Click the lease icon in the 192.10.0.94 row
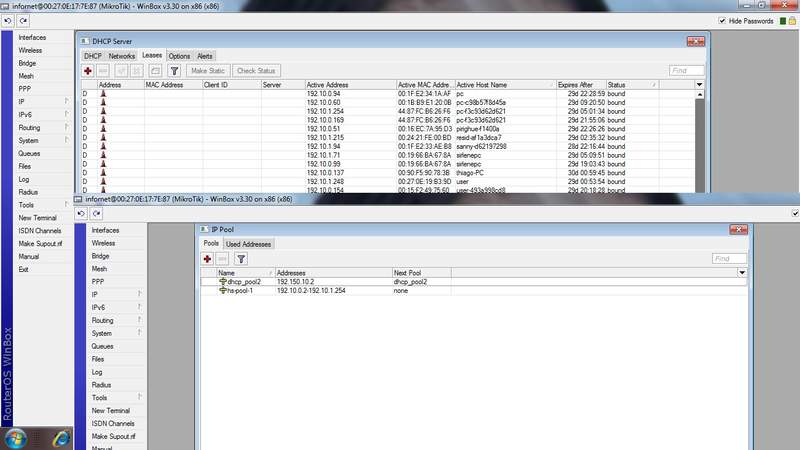Image resolution: width=800 pixels, height=450 pixels. [x=103, y=94]
